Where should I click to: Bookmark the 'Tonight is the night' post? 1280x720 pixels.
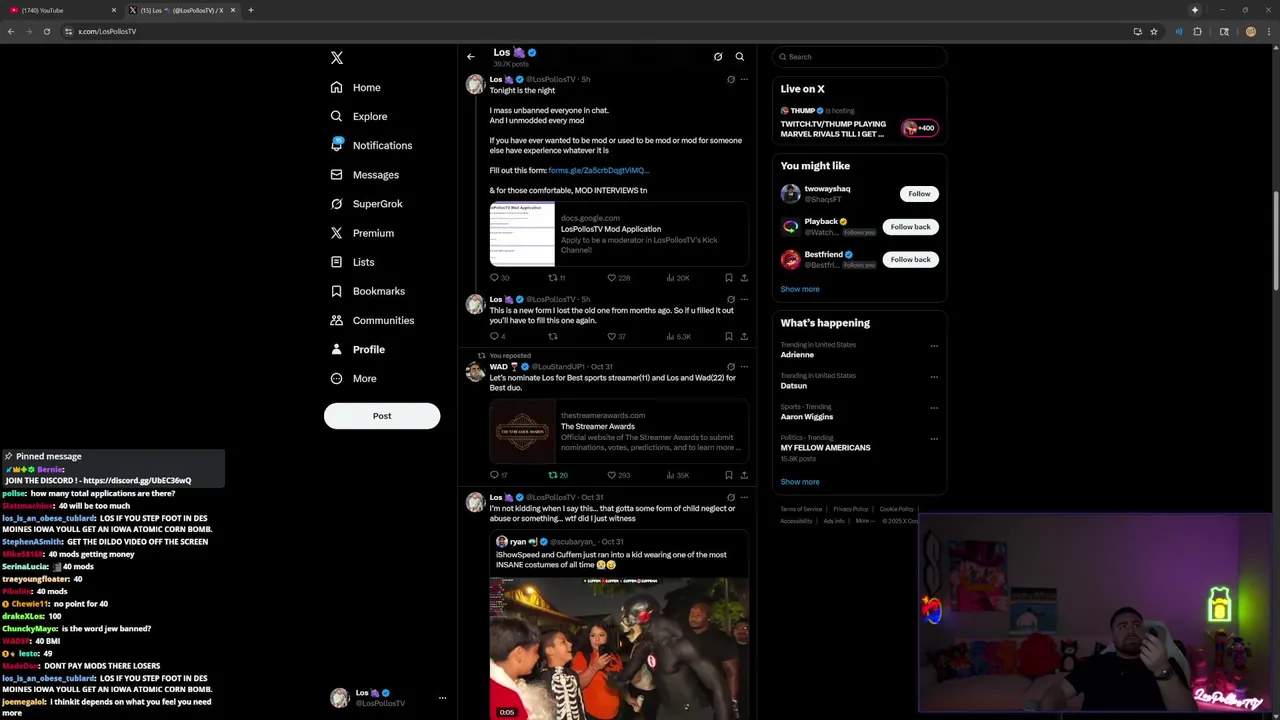click(729, 278)
